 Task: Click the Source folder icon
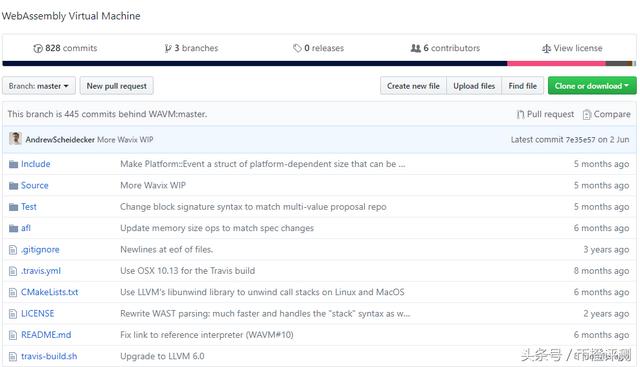point(13,186)
